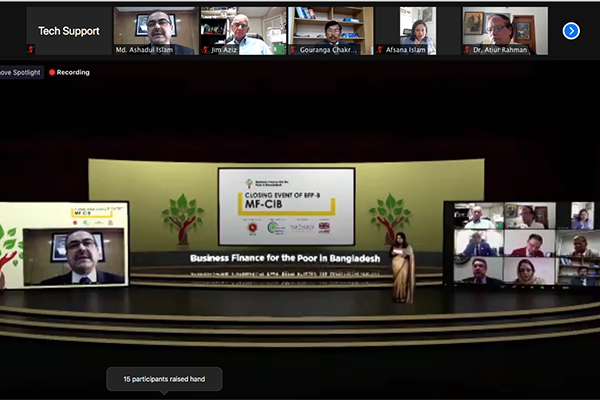Click the UK flag logo on the slide

tap(324, 227)
